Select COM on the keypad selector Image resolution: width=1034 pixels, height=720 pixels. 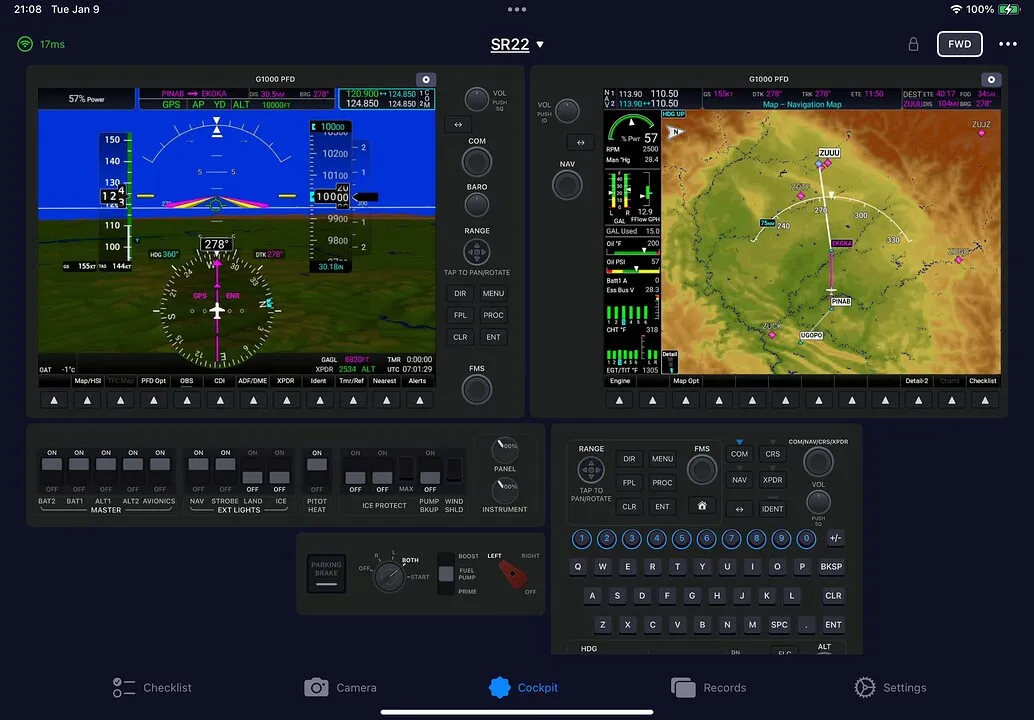(x=739, y=454)
